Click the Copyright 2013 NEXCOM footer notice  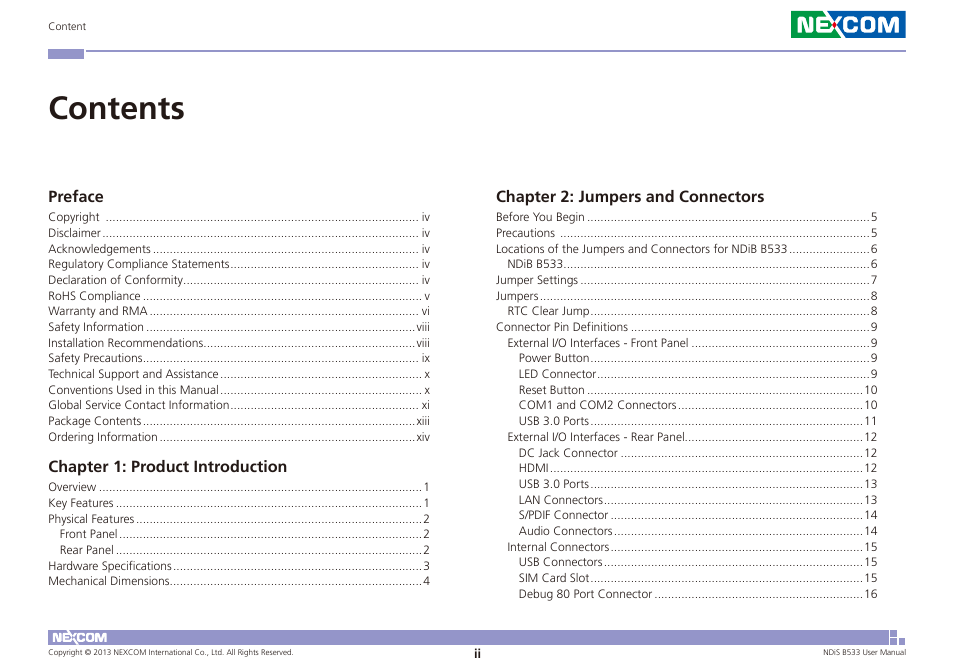170,653
